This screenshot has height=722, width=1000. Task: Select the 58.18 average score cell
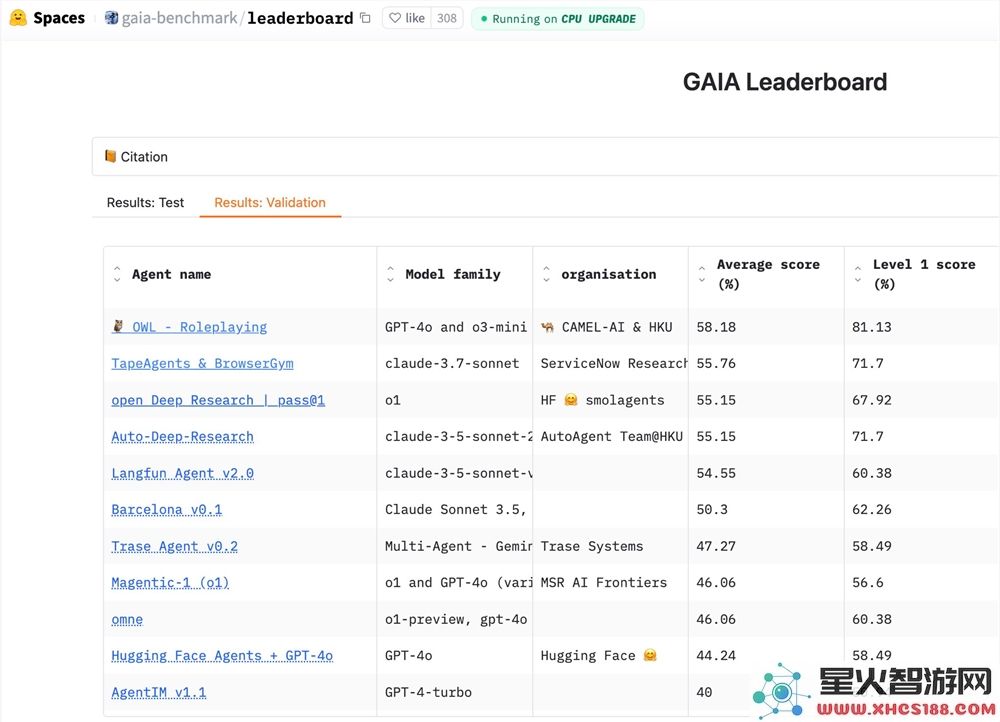767,327
